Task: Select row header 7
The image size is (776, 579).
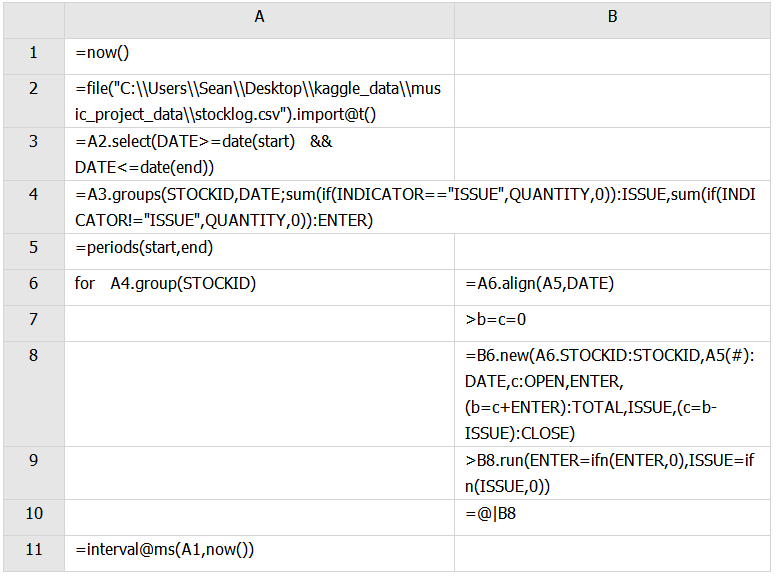Action: pos(34,323)
